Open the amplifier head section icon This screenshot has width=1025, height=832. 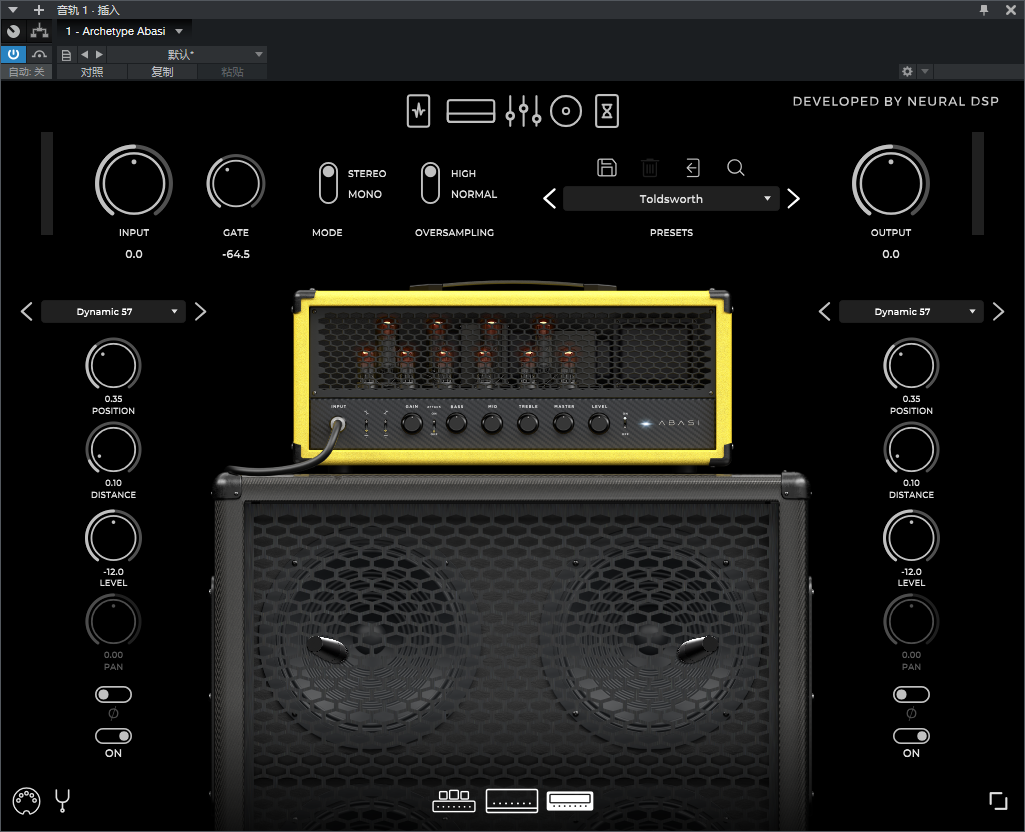pos(471,111)
